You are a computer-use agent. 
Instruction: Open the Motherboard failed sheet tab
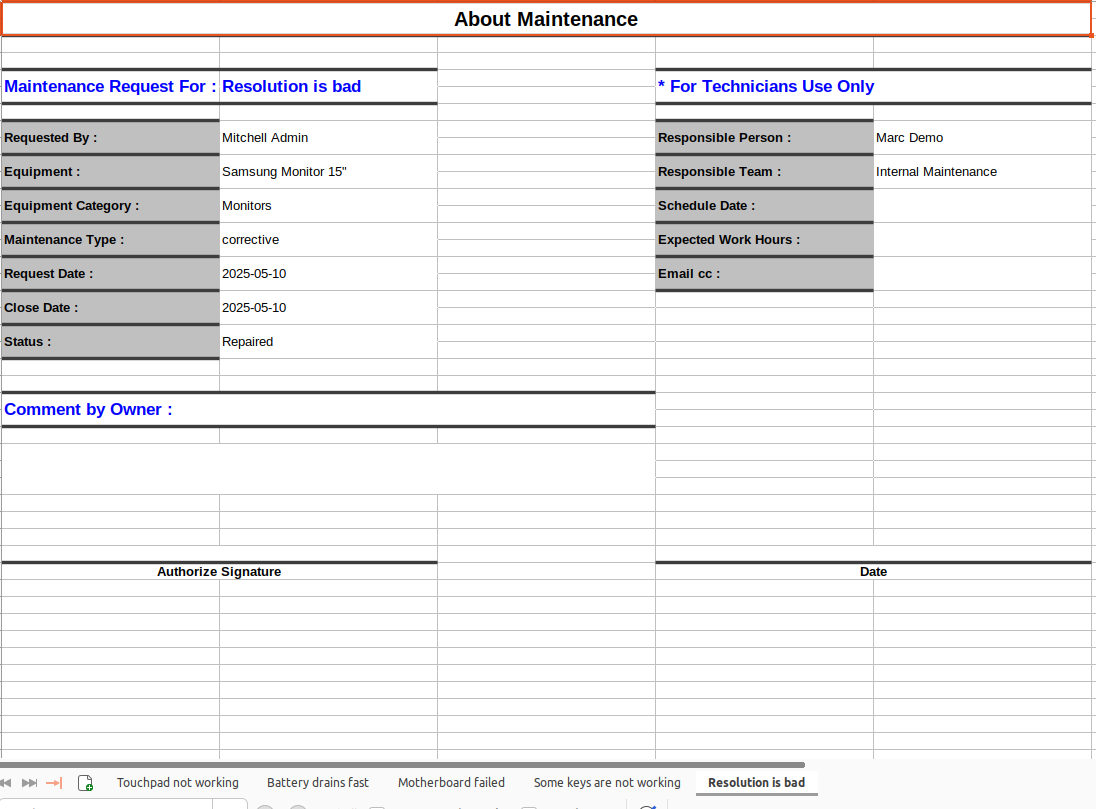(451, 782)
